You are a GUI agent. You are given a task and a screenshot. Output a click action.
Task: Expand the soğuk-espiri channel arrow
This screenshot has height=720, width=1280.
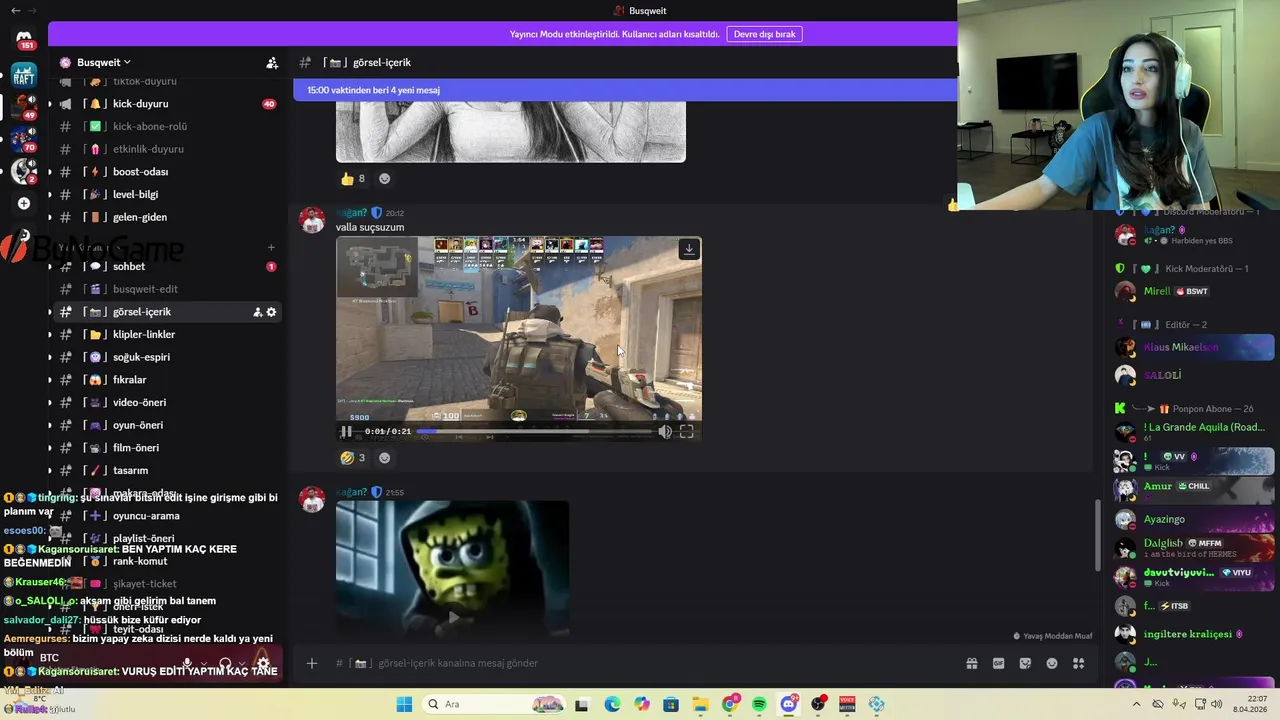pos(49,357)
